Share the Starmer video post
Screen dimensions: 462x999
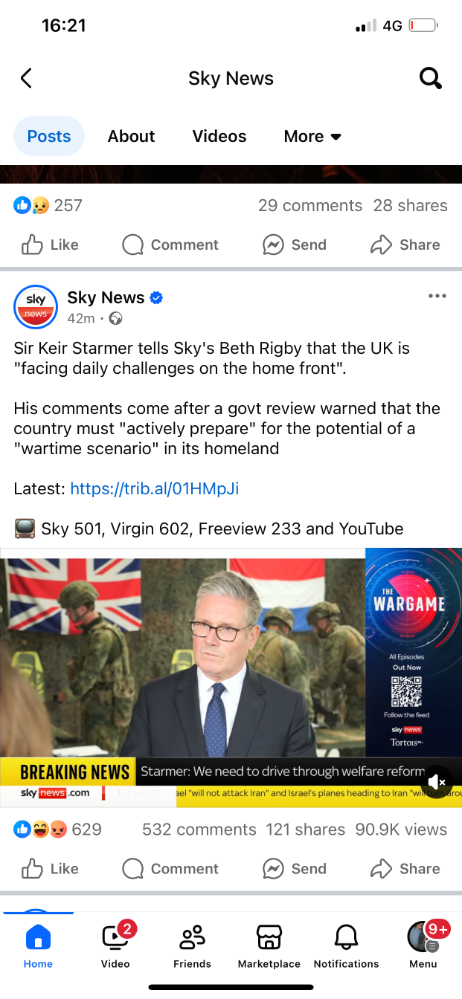[405, 868]
